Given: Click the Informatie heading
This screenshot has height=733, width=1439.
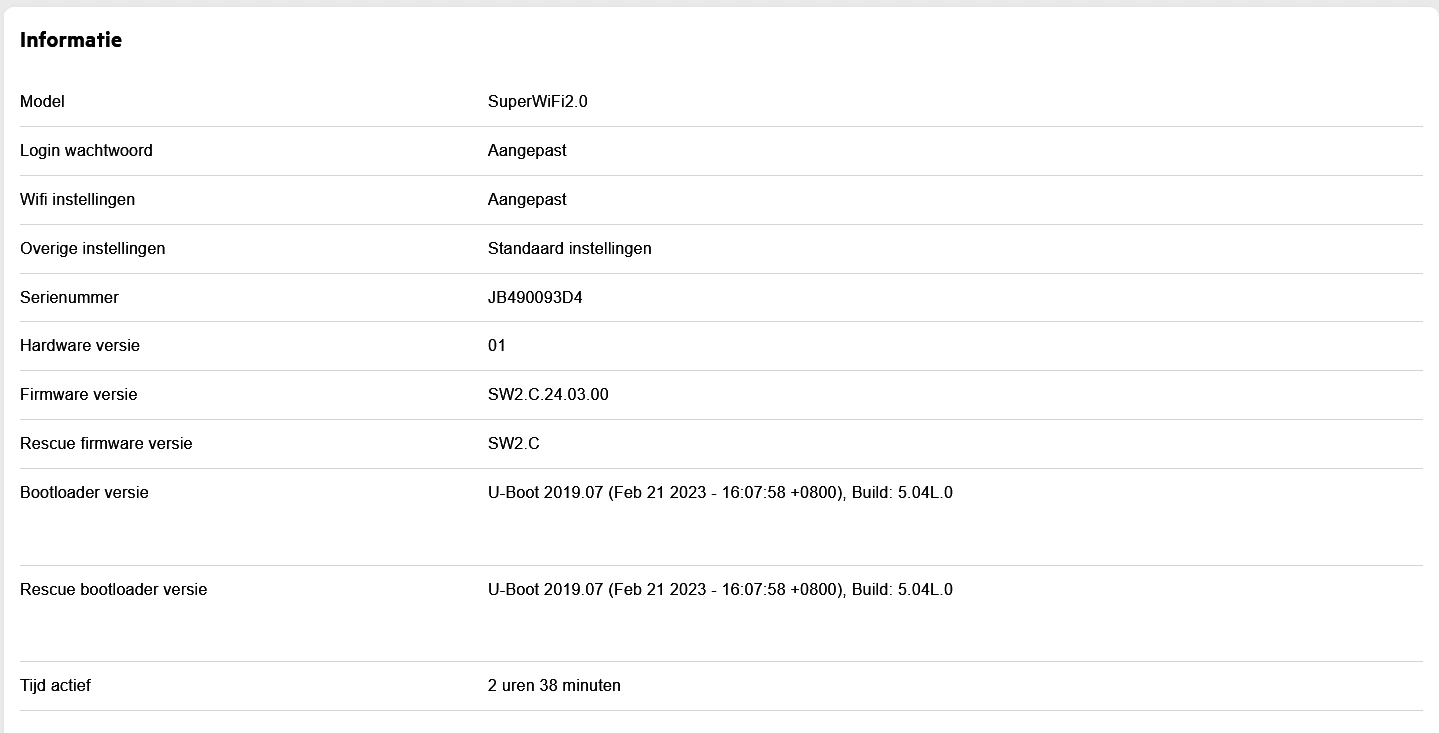Looking at the screenshot, I should click(x=71, y=40).
